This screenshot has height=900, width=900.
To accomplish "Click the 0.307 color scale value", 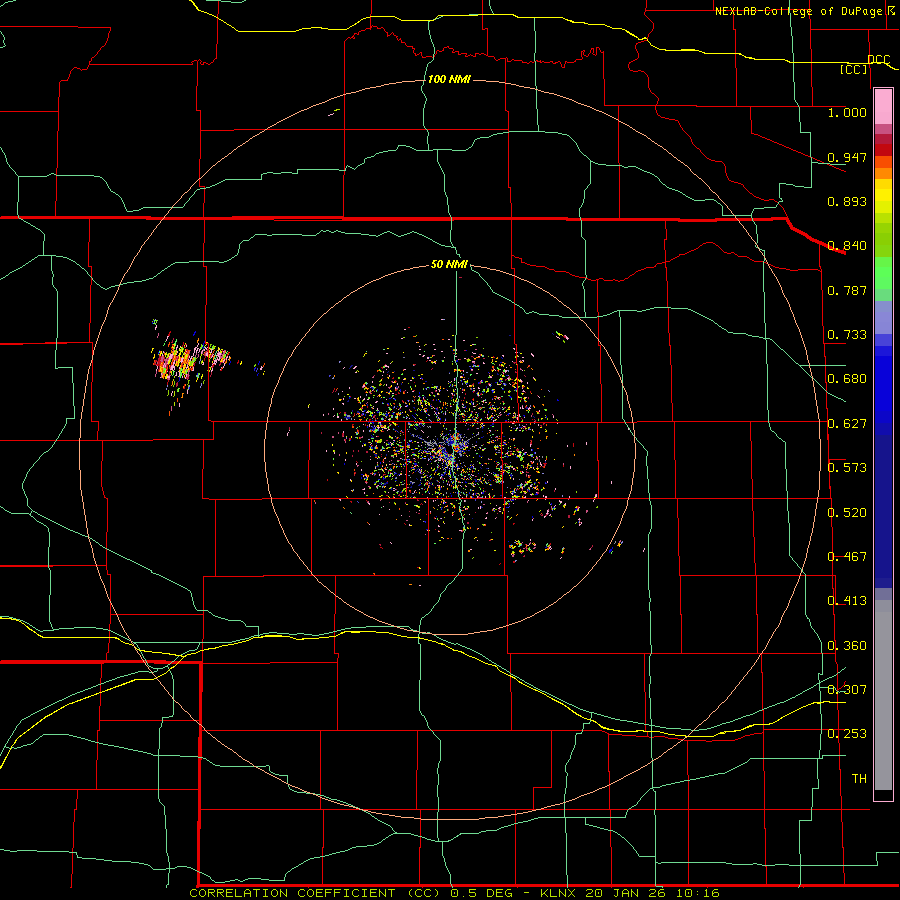I will (847, 690).
